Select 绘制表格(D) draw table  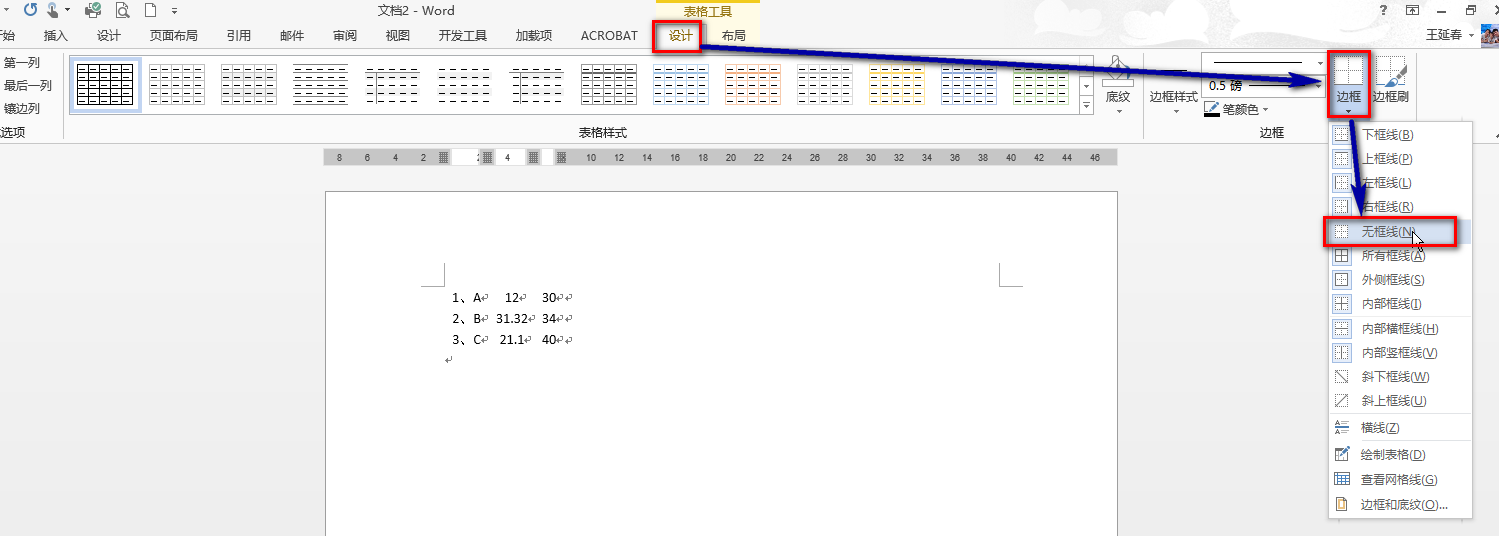1400,454
